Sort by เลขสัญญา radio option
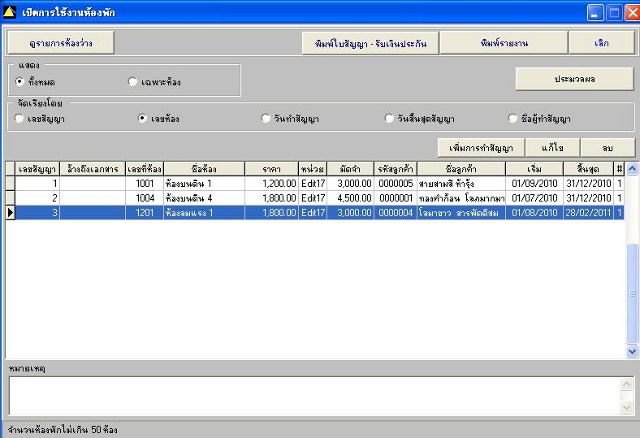Screen dimensions: 640x438 pyautogui.click(x=19, y=118)
